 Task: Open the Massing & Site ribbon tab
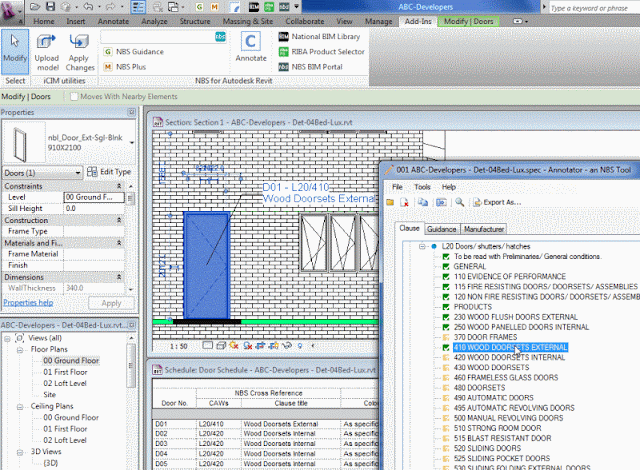coord(248,21)
